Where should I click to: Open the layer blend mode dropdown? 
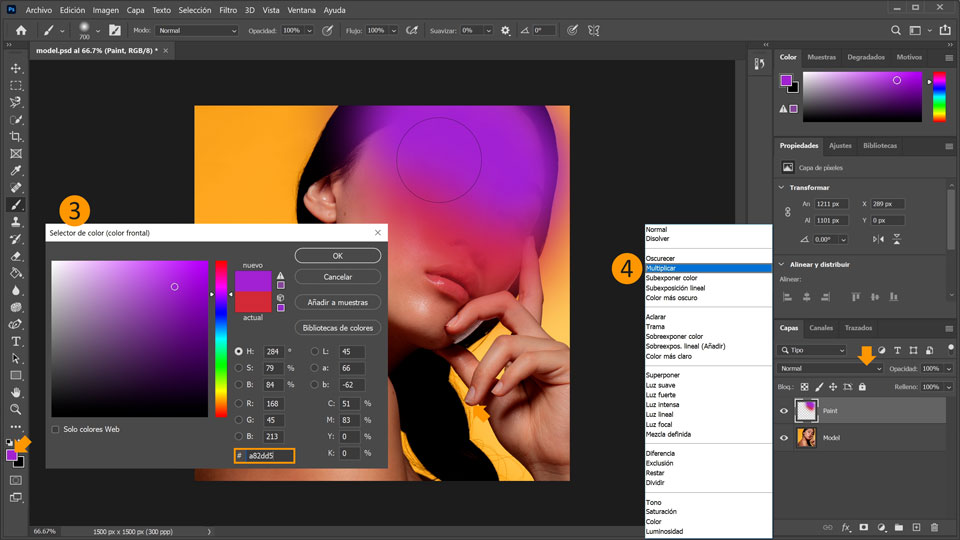[831, 369]
